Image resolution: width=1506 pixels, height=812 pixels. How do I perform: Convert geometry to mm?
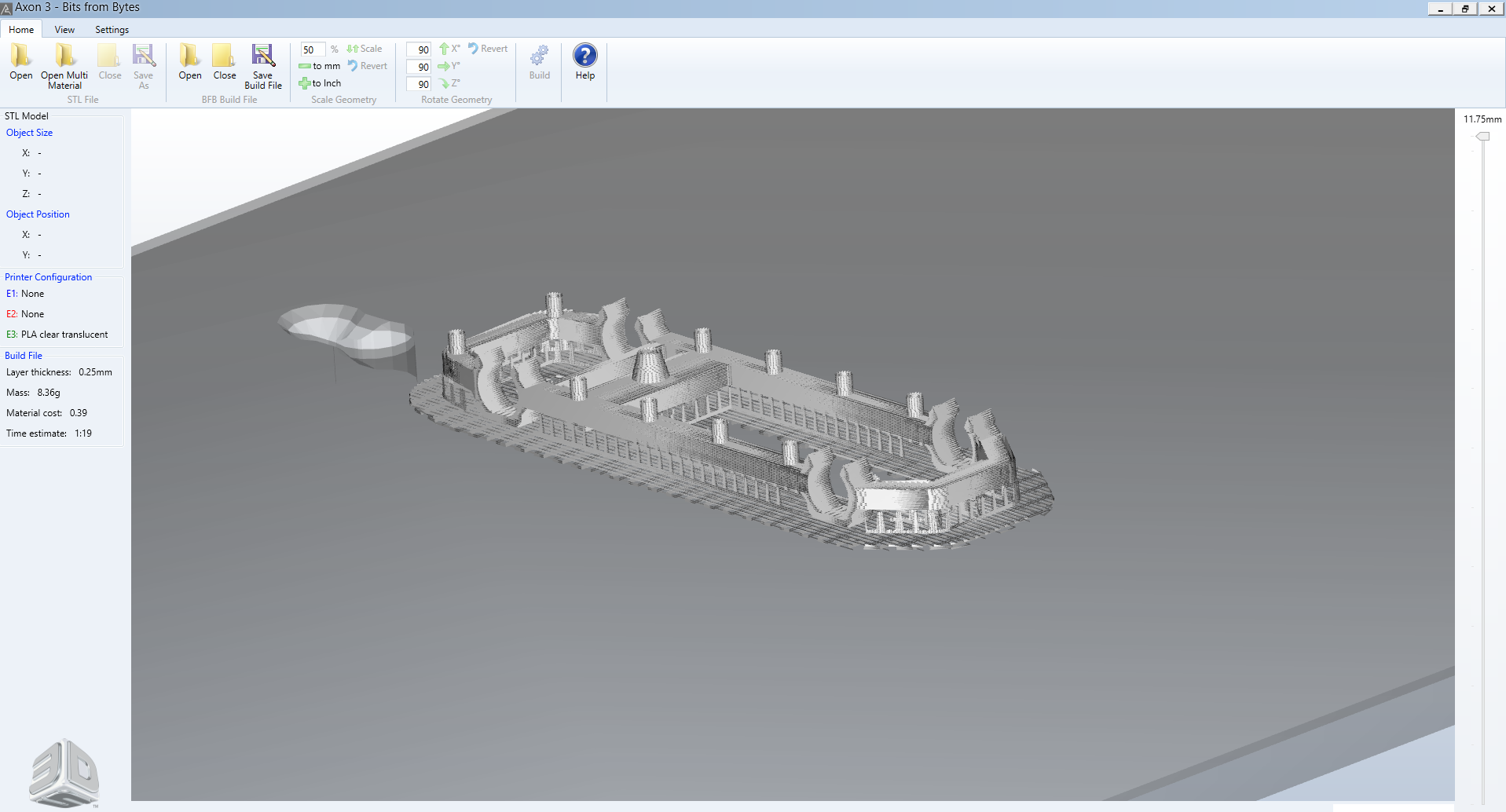tap(320, 66)
